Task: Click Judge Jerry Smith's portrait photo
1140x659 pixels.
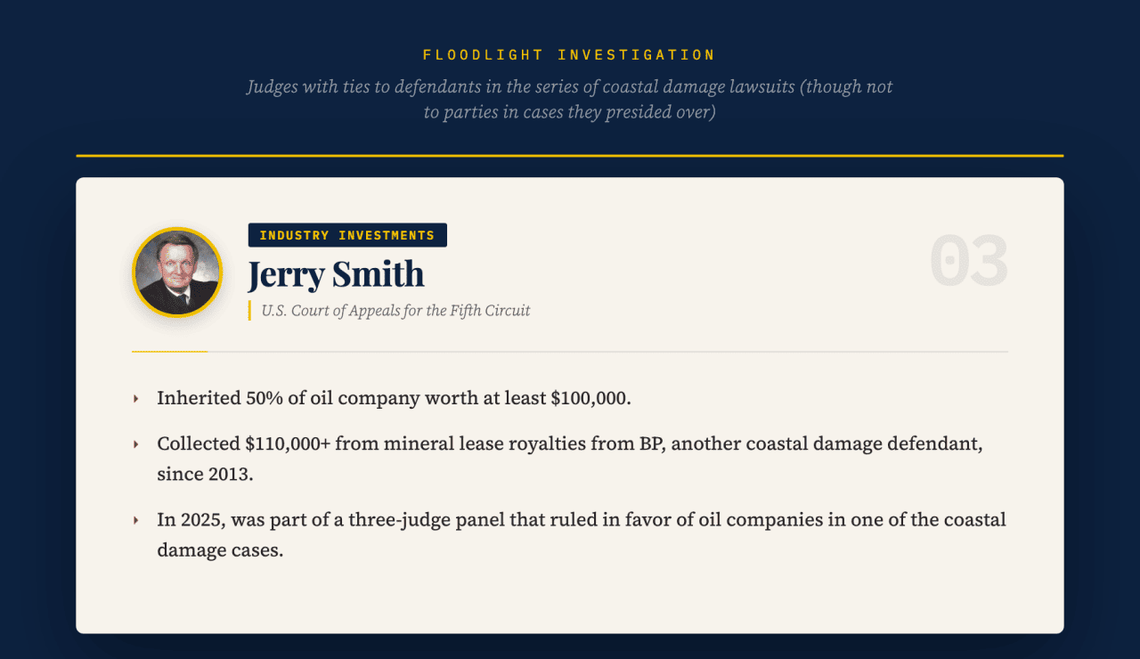Action: pyautogui.click(x=177, y=272)
